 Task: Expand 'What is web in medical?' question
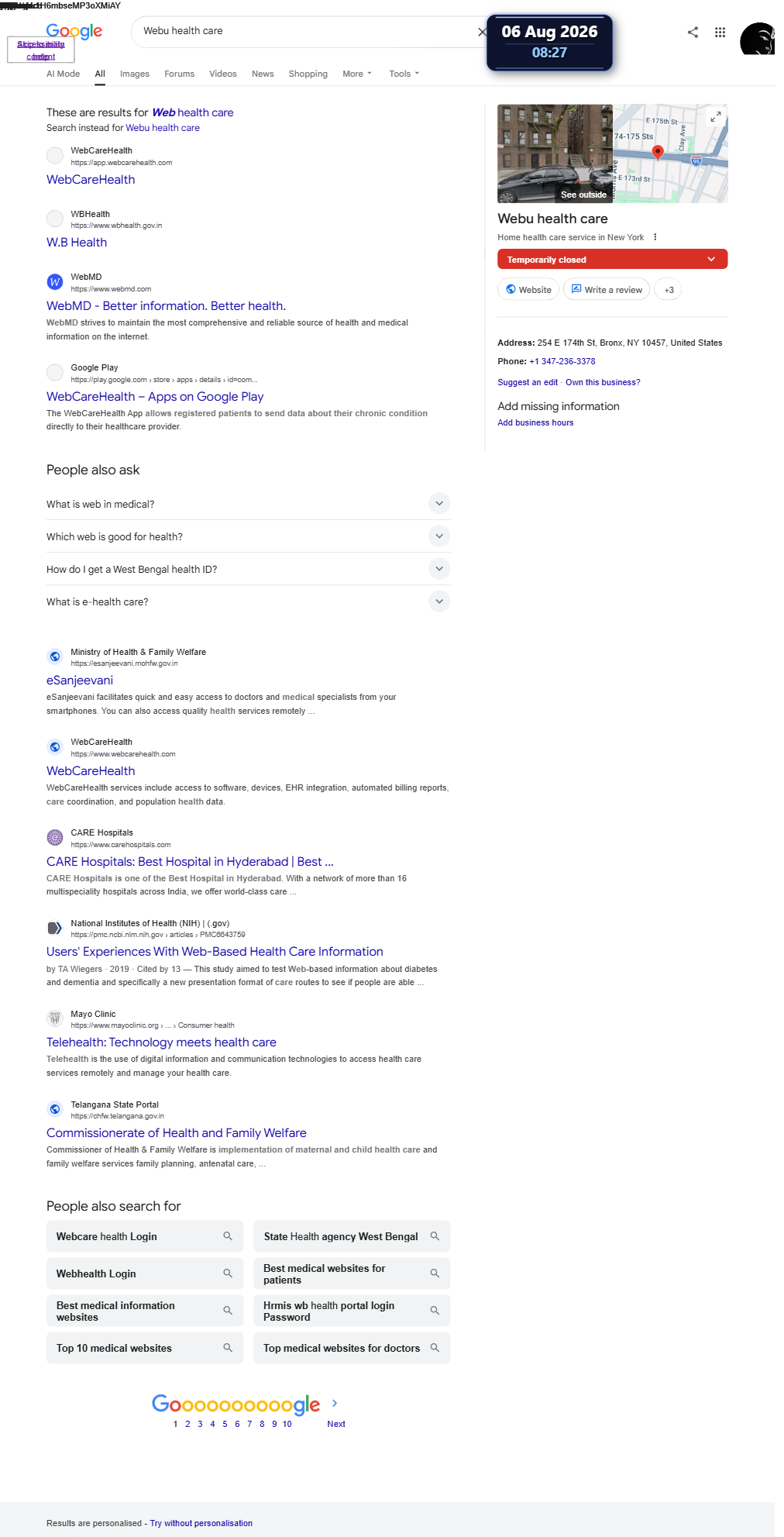click(439, 504)
